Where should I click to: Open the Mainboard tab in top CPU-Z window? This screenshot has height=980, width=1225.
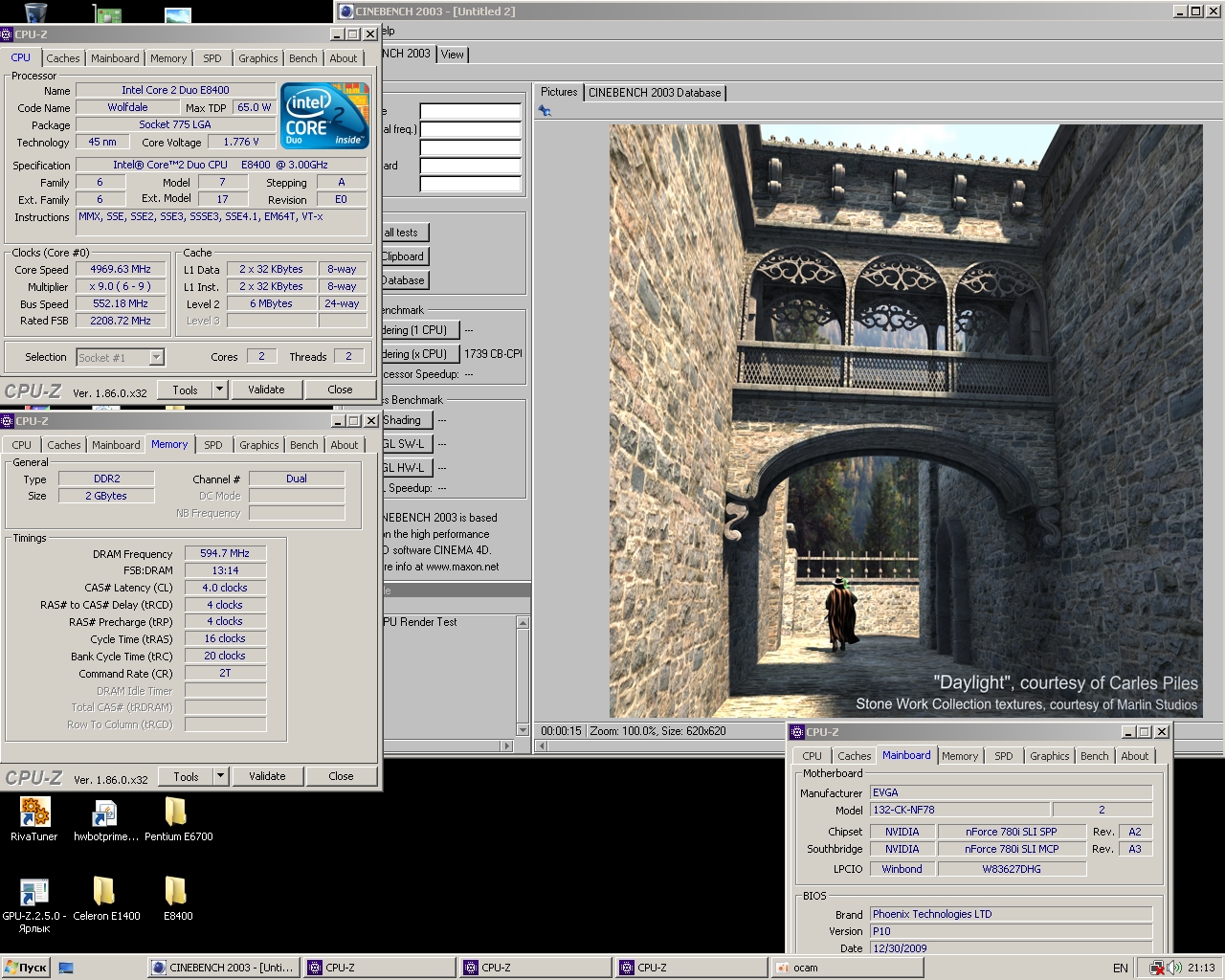coord(115,58)
